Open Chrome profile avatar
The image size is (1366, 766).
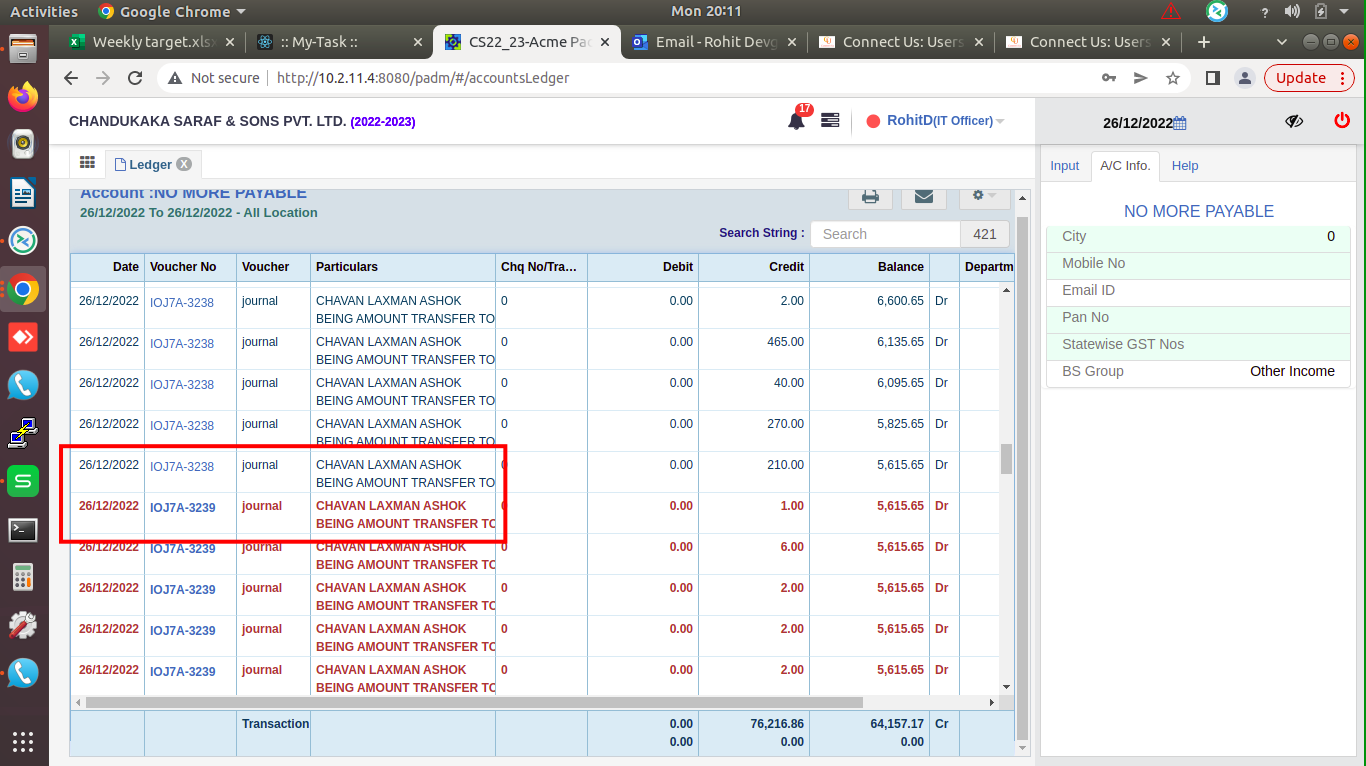(x=1244, y=78)
